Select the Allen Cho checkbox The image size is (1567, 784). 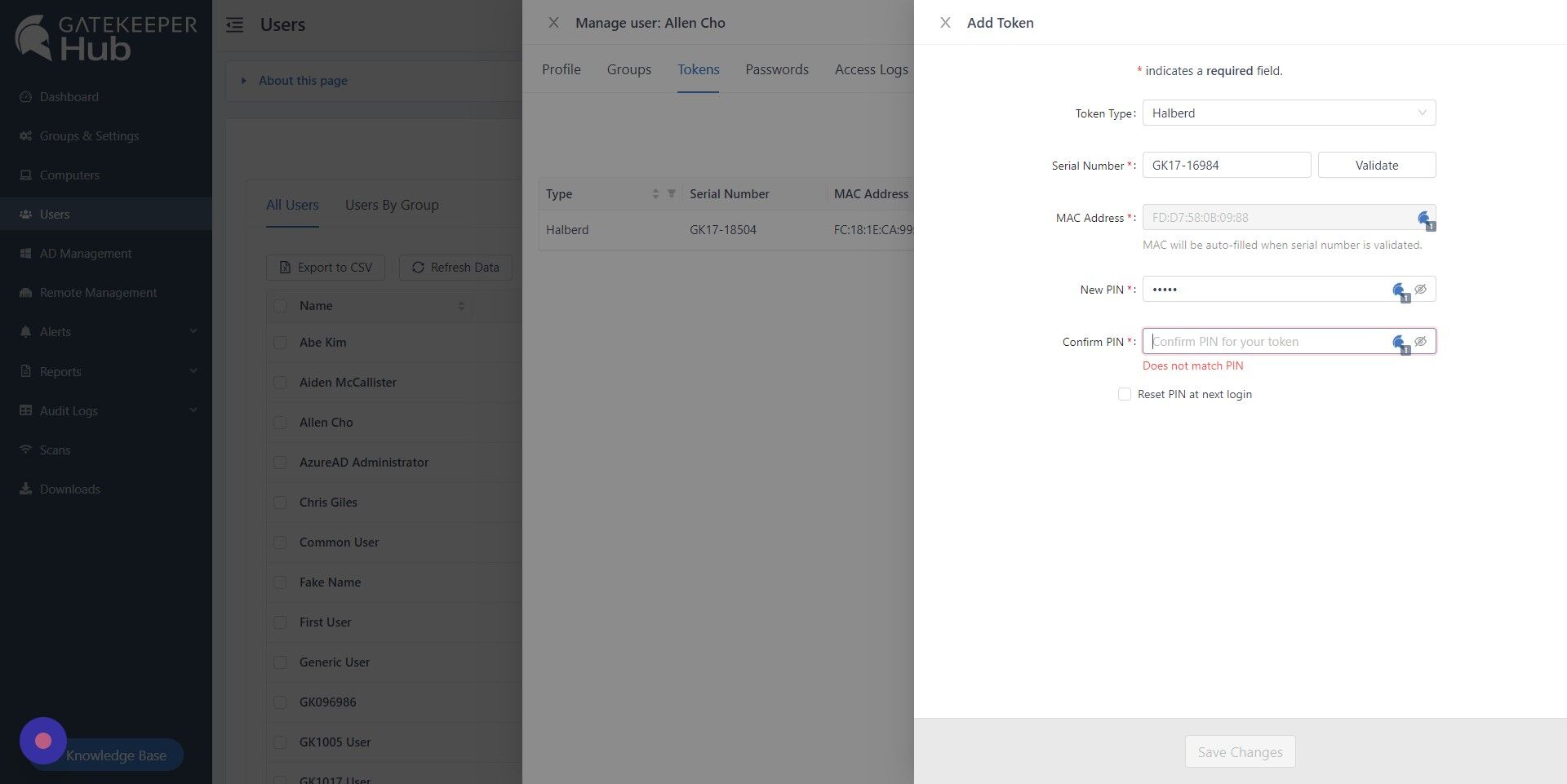pyautogui.click(x=280, y=423)
